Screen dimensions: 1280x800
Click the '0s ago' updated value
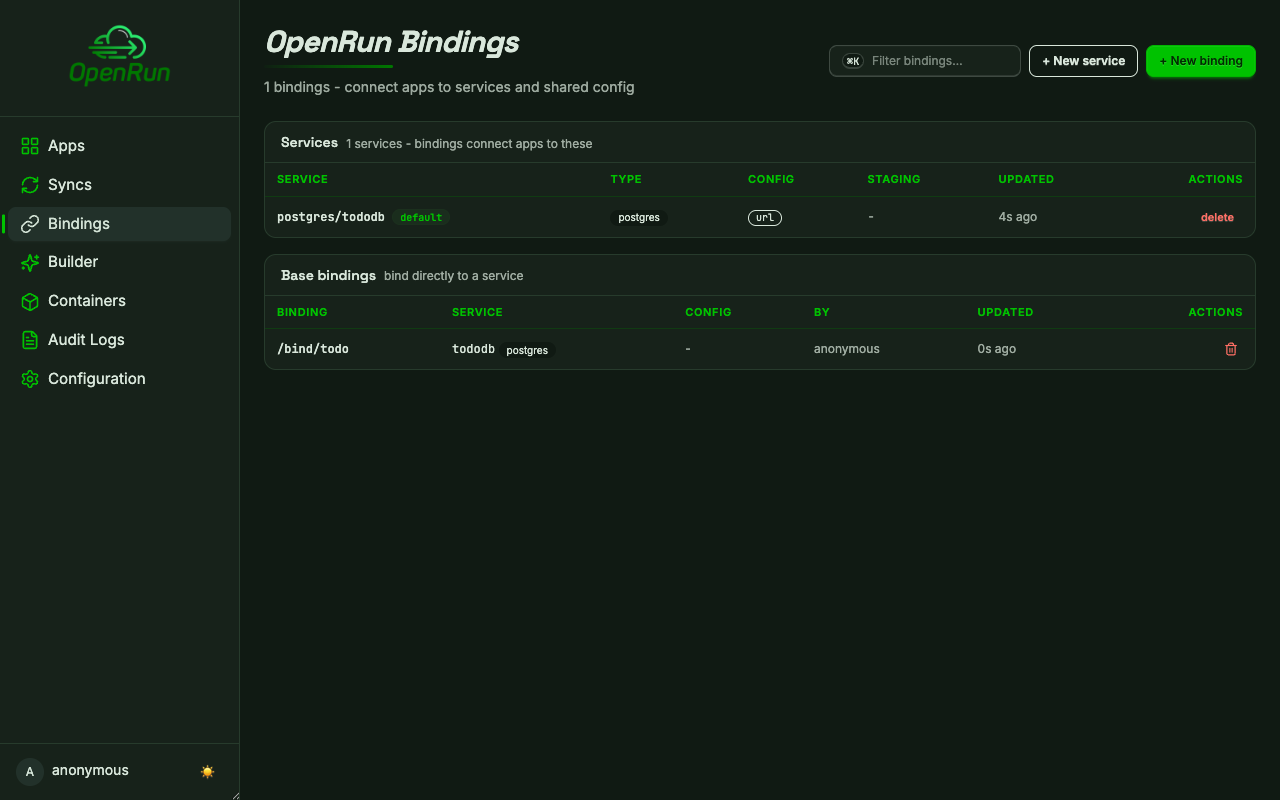(x=997, y=349)
